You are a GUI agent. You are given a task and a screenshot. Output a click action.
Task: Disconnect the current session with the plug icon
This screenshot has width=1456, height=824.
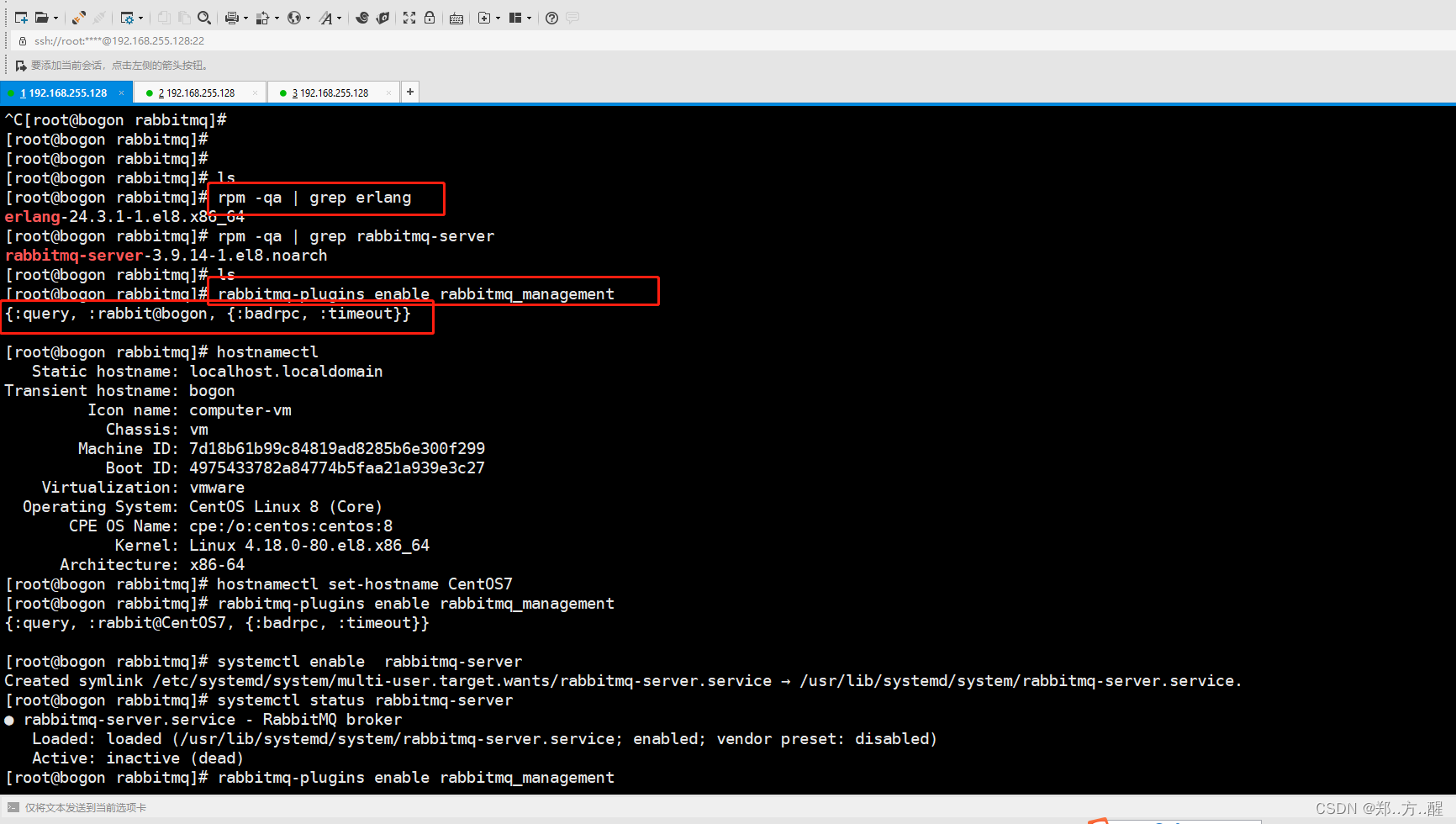pyautogui.click(x=79, y=18)
